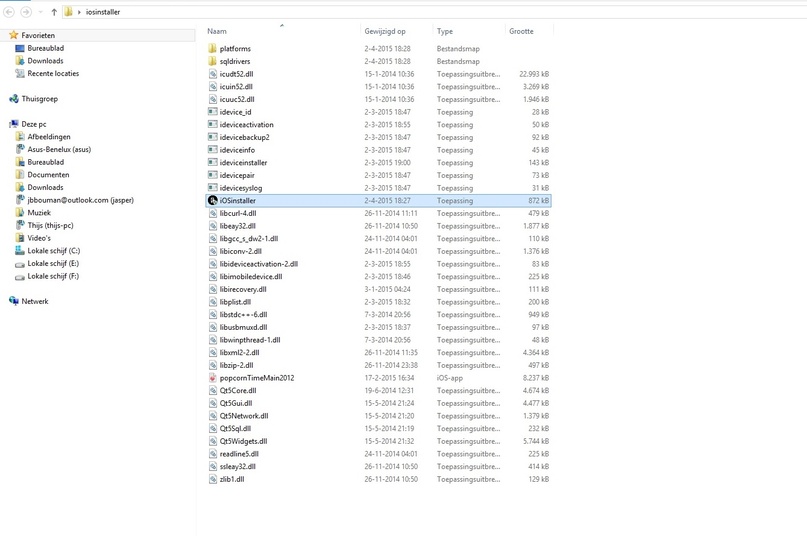Select the readline5.dll file name
Image resolution: width=807 pixels, height=536 pixels.
[239, 454]
